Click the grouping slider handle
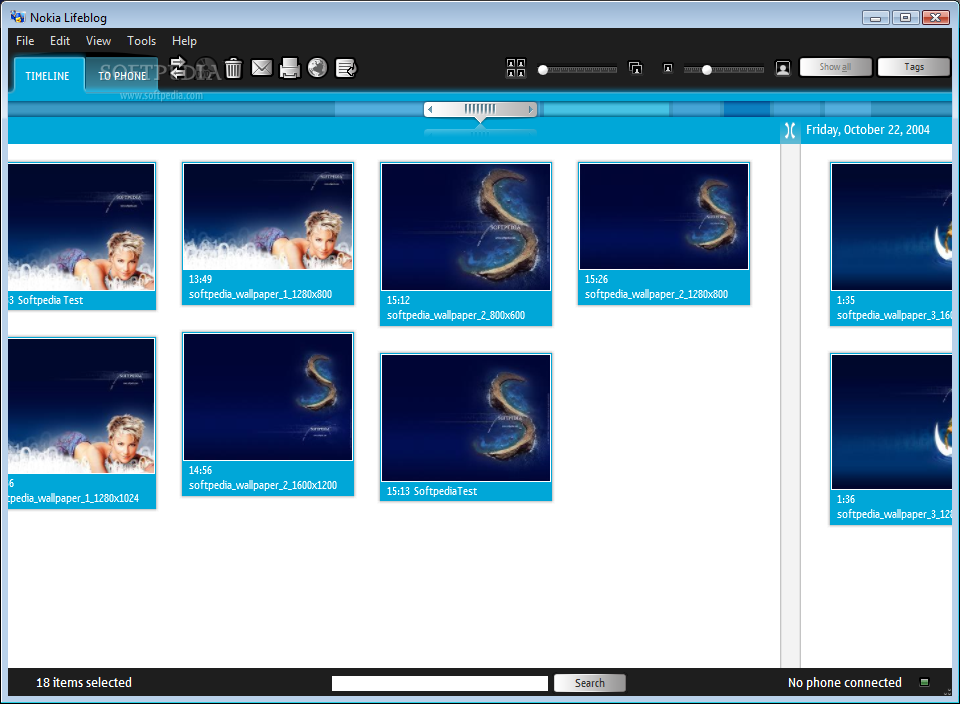The image size is (960, 704). [542, 70]
